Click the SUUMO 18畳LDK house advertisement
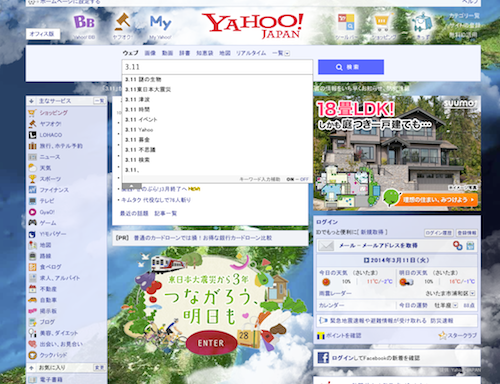500x384 pixels. [x=397, y=153]
